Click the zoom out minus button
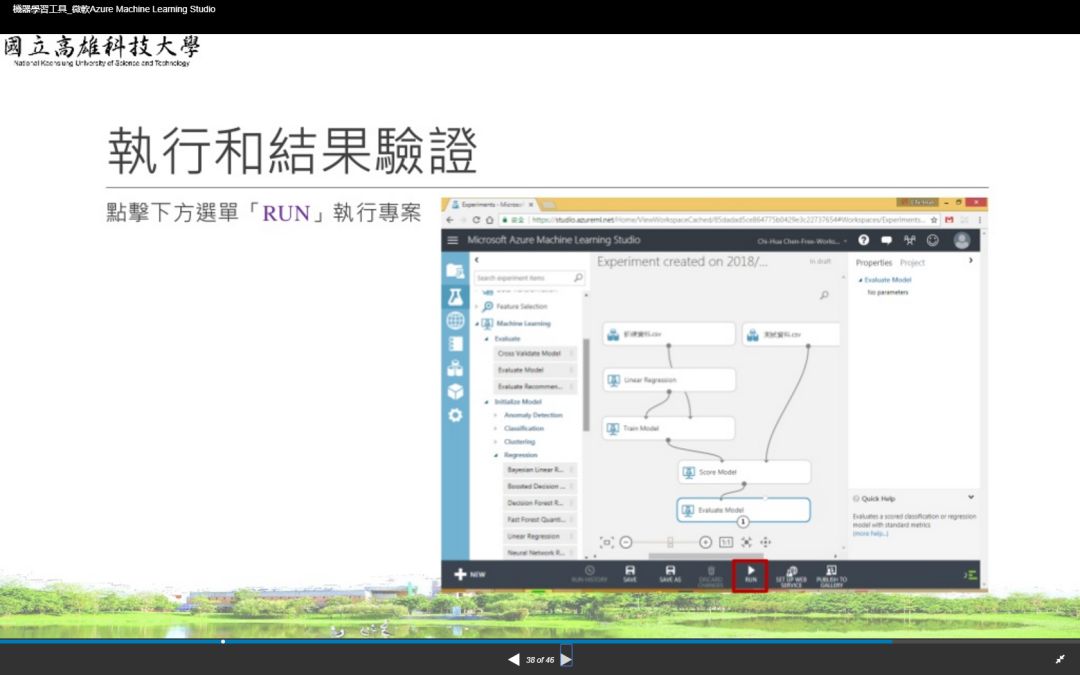The width and height of the screenshot is (1080, 675). 625,543
